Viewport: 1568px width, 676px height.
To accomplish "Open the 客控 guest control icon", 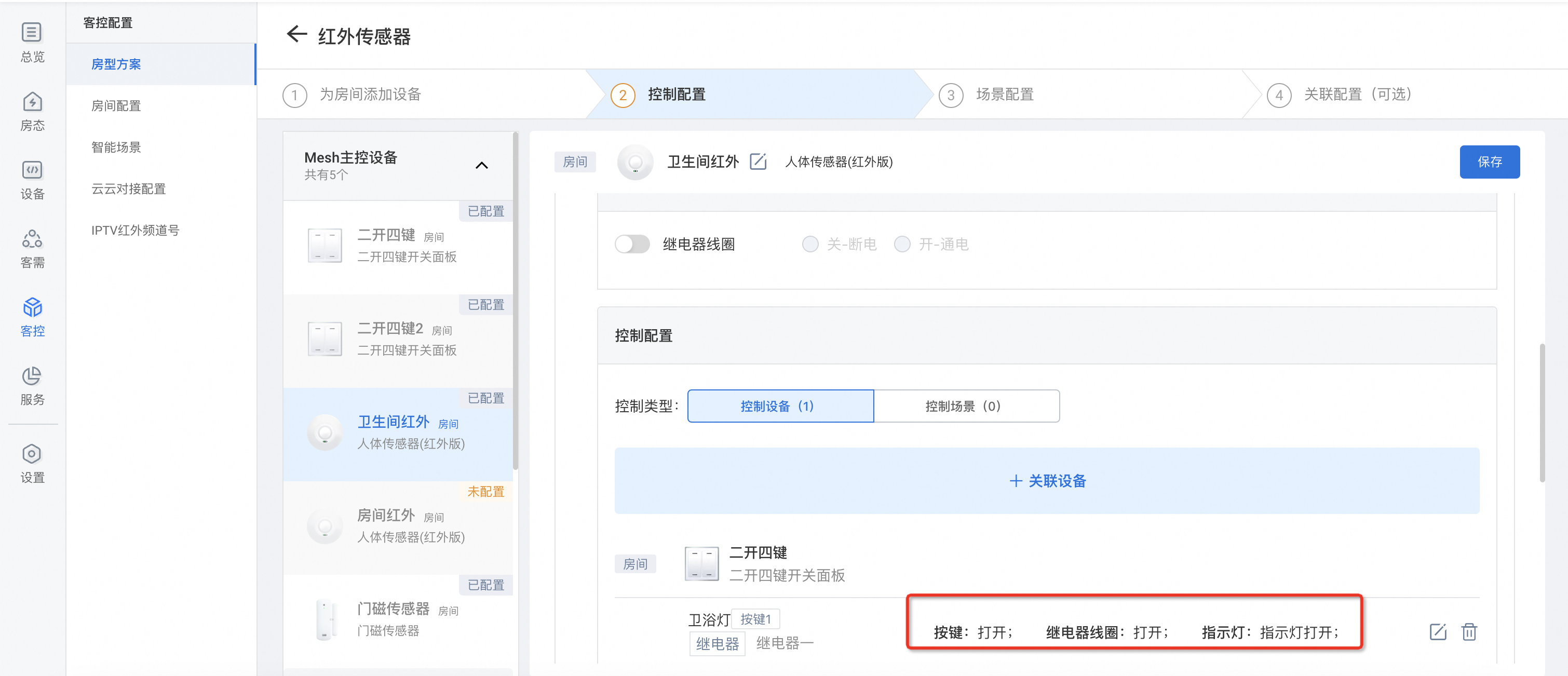I will (x=32, y=317).
